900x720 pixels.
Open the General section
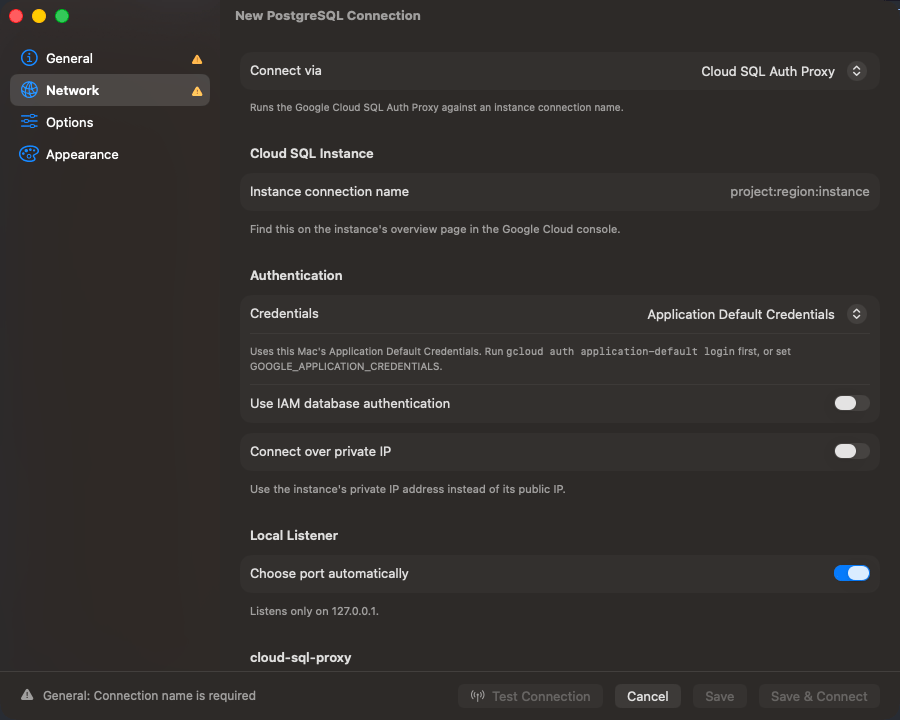tap(110, 58)
